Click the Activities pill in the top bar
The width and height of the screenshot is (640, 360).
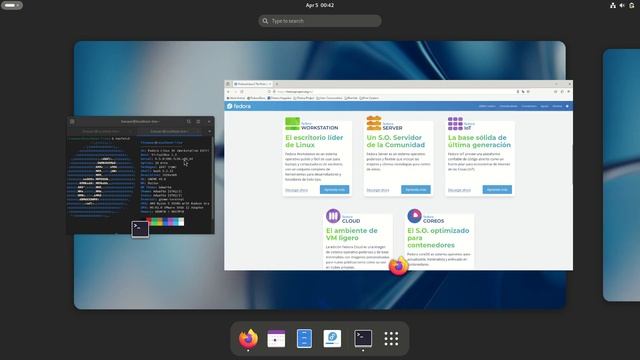11,5
